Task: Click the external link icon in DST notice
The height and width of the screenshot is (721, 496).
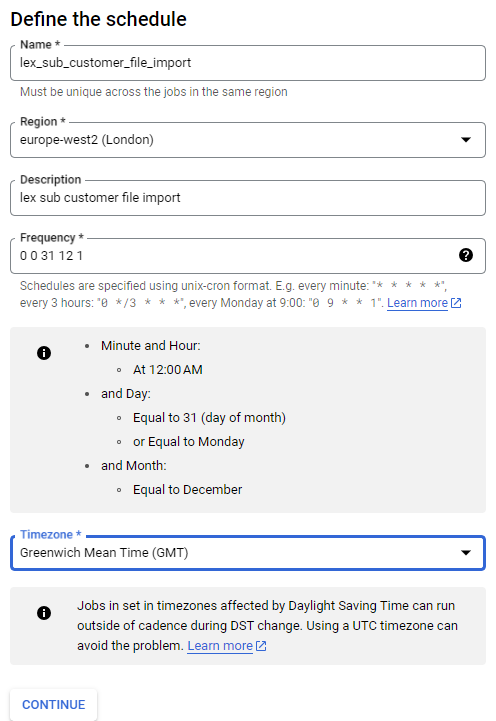Action: (261, 646)
